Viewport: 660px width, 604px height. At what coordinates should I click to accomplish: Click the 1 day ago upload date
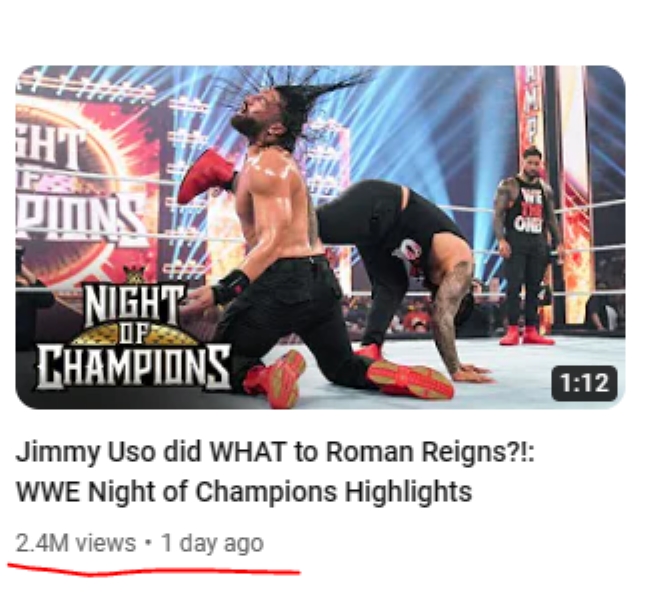tap(213, 543)
